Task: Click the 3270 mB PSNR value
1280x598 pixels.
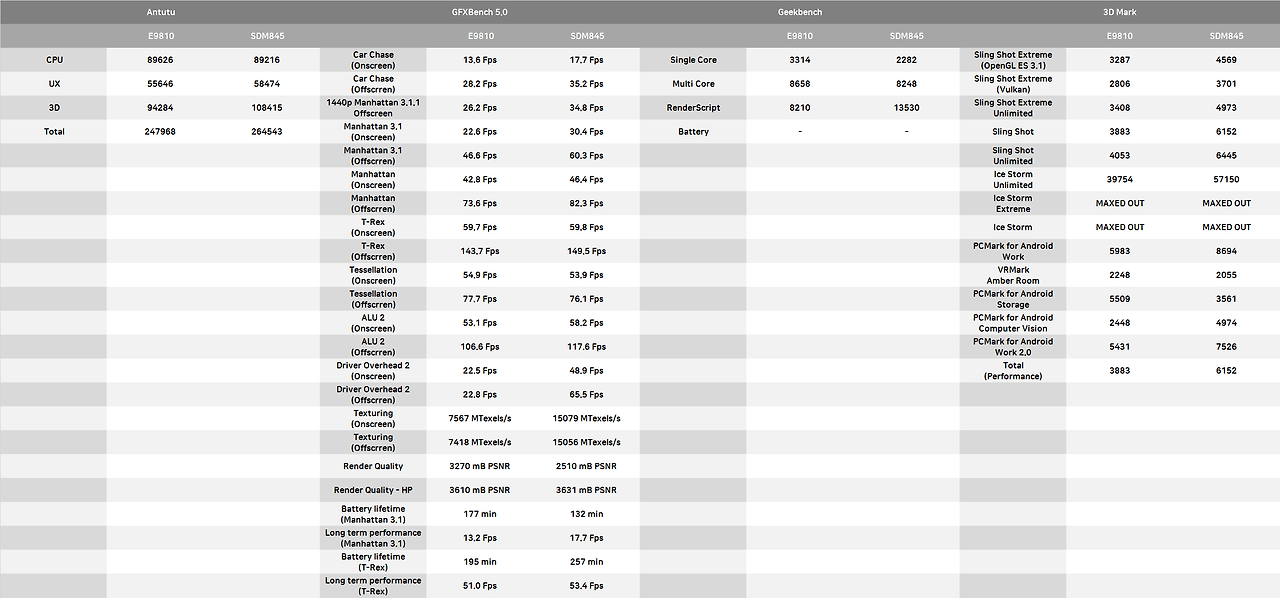Action: [480, 467]
